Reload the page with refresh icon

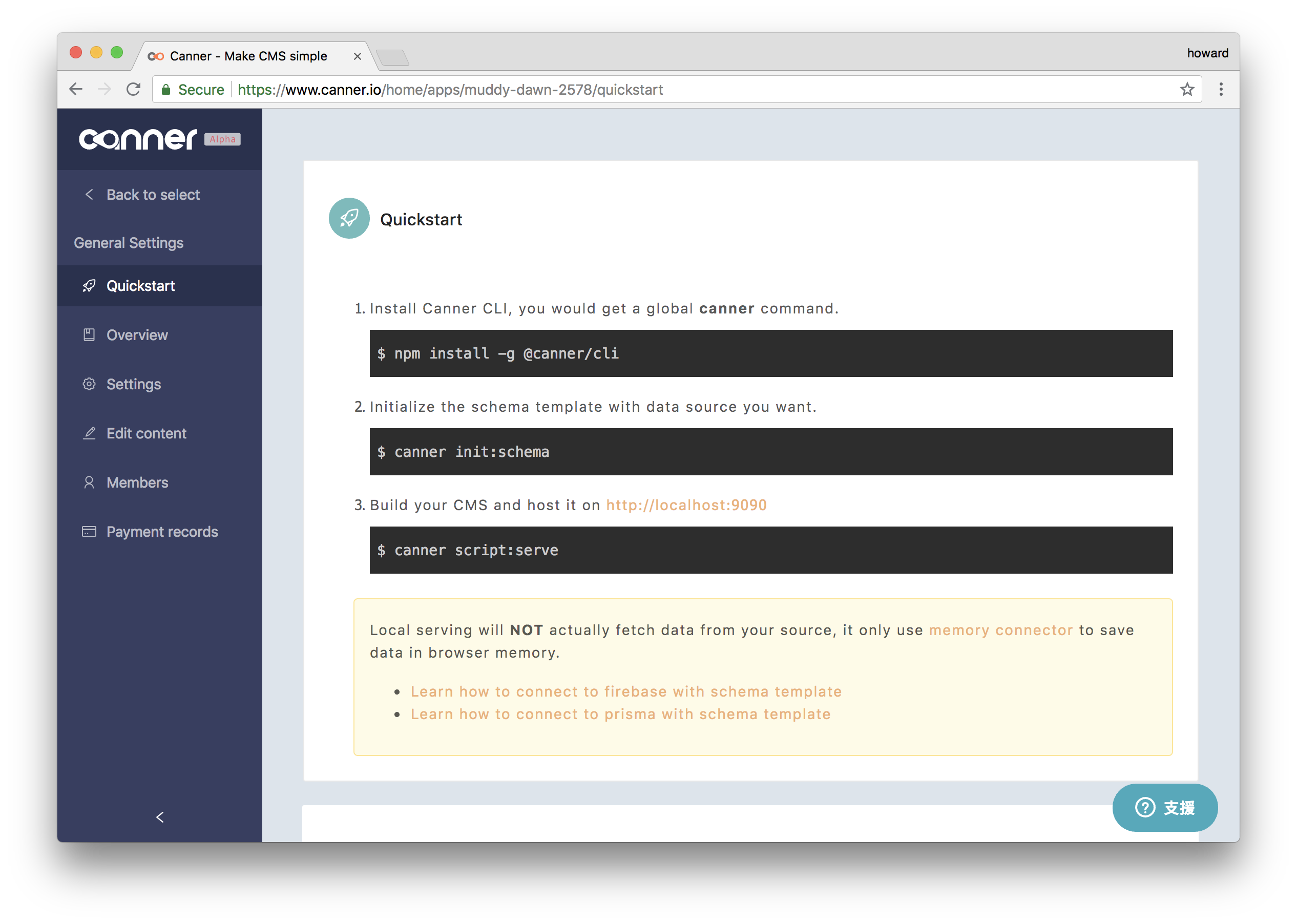coord(133,89)
